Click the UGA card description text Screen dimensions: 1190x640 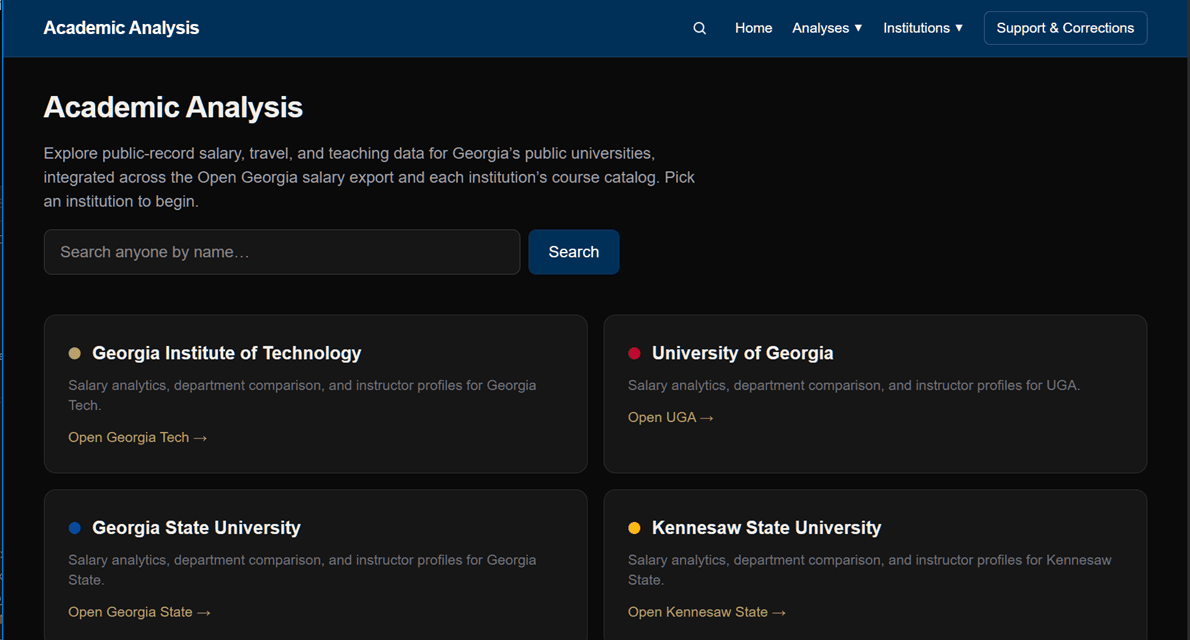point(854,386)
